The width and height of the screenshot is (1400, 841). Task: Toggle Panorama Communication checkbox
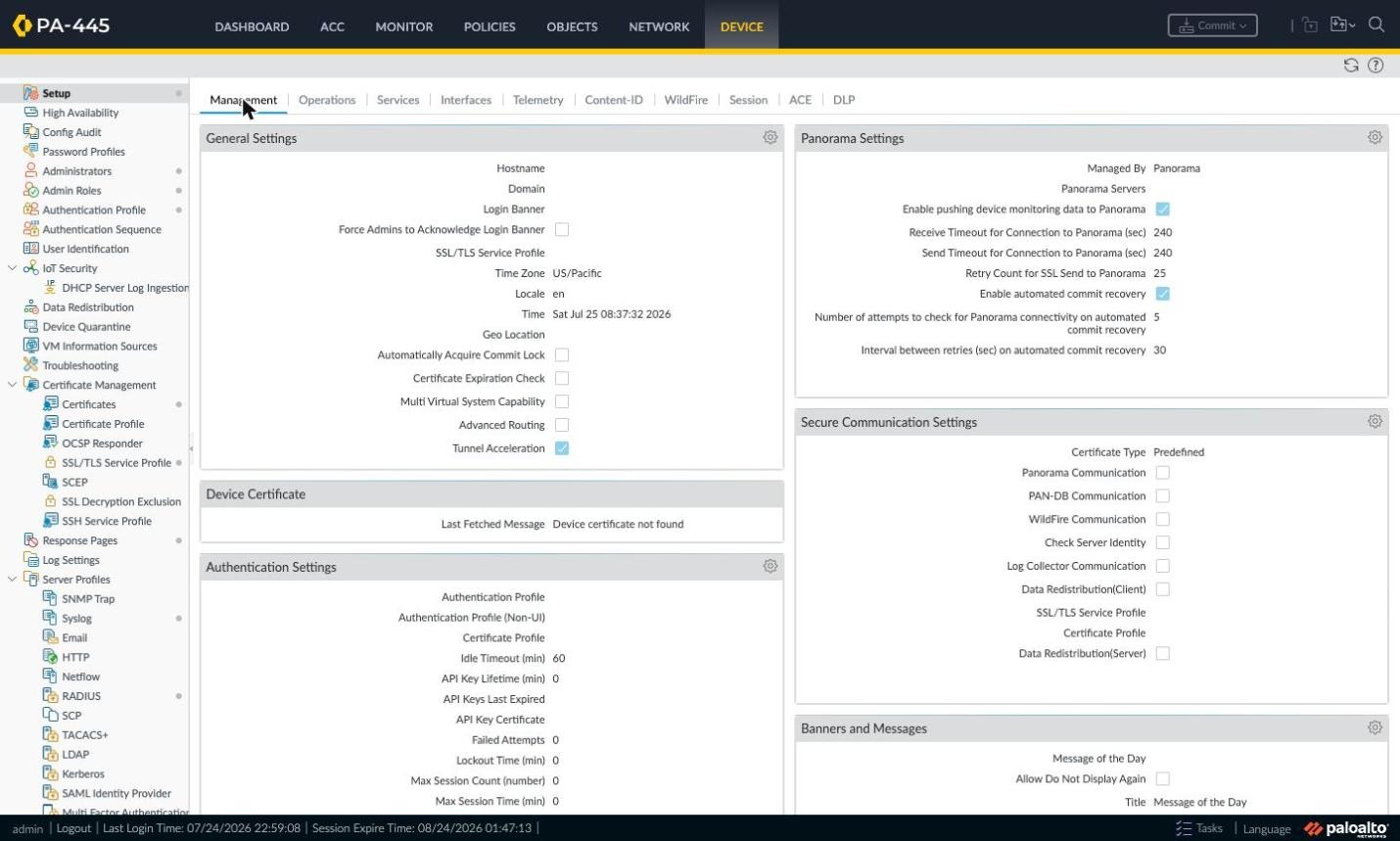[x=1163, y=473]
